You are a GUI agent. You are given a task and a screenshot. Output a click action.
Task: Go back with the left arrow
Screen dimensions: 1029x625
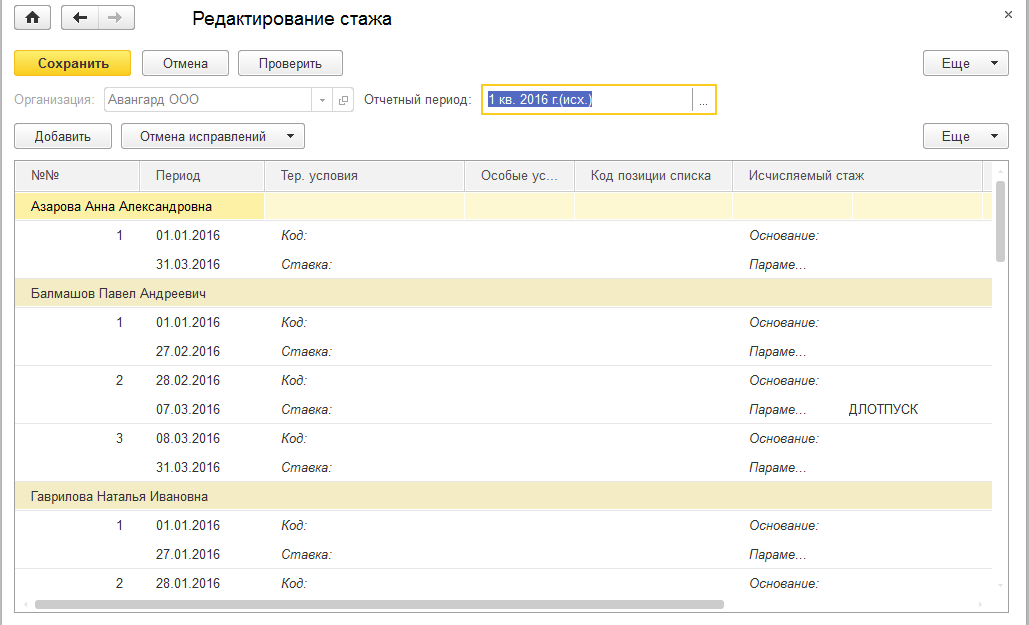point(80,18)
